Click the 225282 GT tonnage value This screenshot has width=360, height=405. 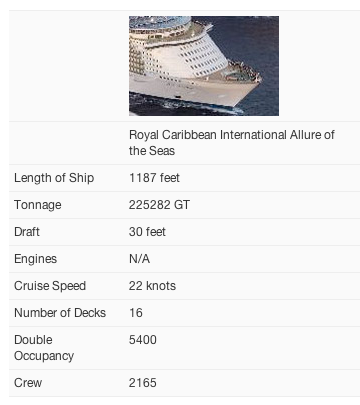pyautogui.click(x=159, y=205)
